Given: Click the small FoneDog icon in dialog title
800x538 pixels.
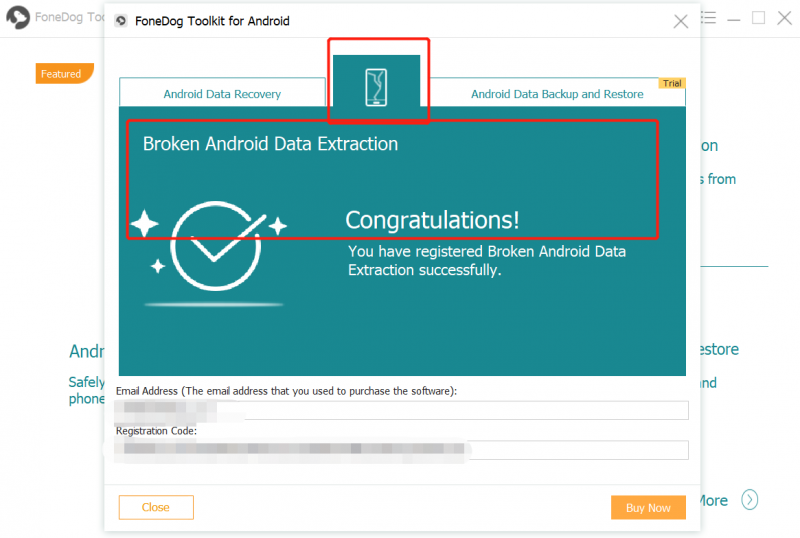Looking at the screenshot, I should [x=121, y=21].
